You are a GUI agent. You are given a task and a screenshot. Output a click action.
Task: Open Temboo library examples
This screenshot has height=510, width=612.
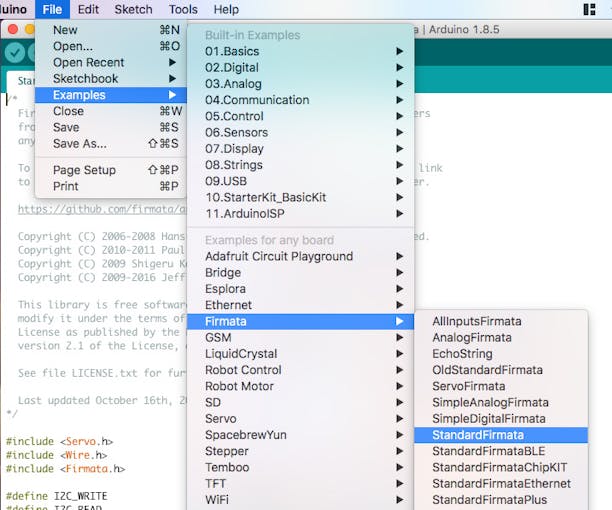tap(301, 467)
